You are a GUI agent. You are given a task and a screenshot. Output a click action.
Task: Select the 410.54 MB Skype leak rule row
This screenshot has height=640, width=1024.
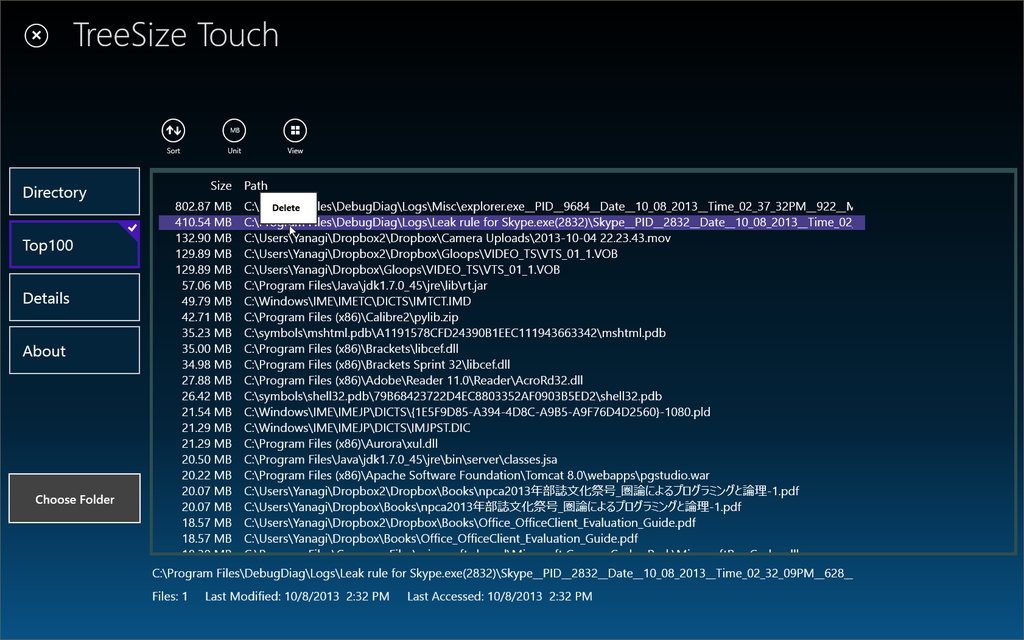511,222
